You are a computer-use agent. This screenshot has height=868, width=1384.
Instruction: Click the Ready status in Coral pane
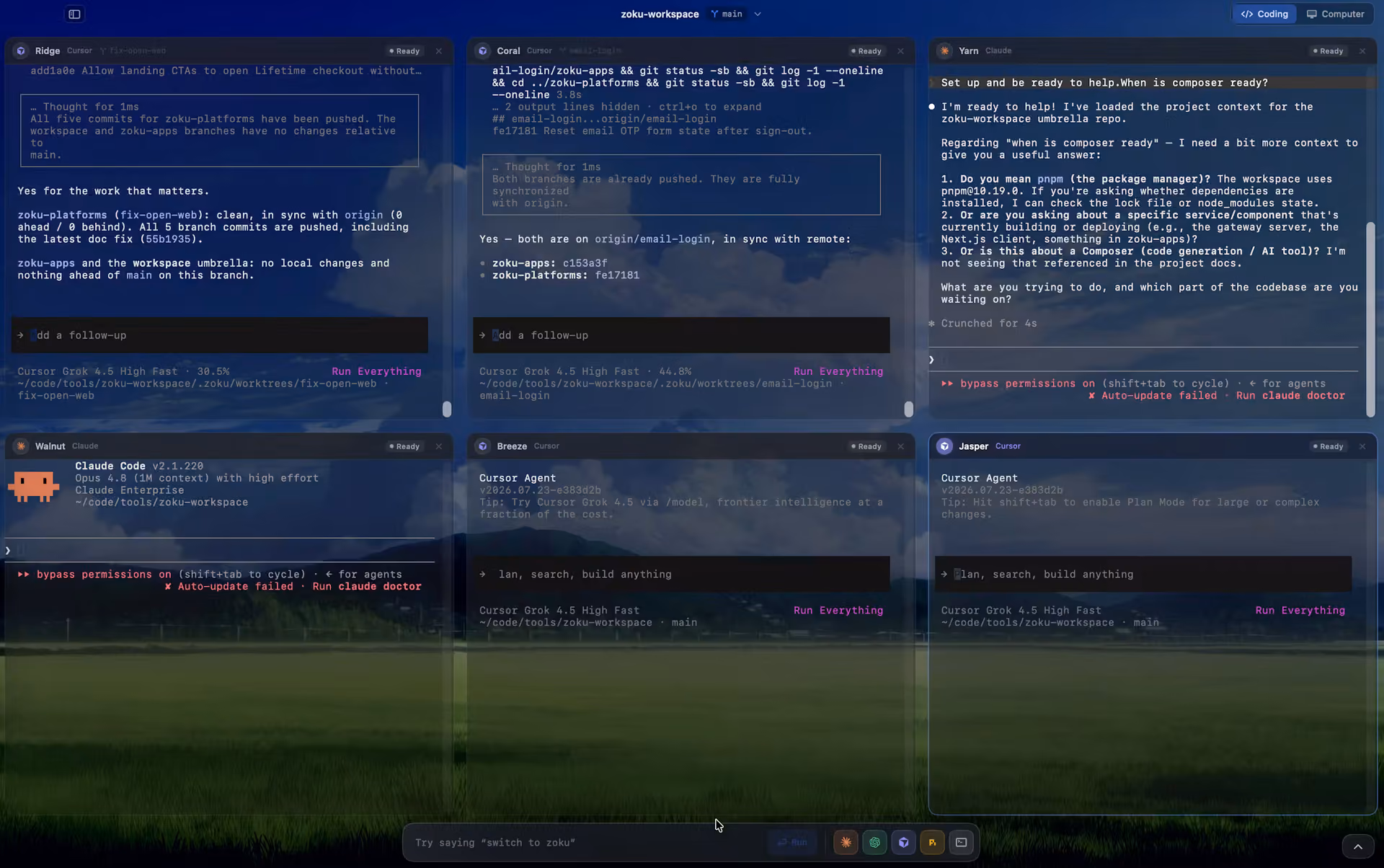click(x=866, y=51)
